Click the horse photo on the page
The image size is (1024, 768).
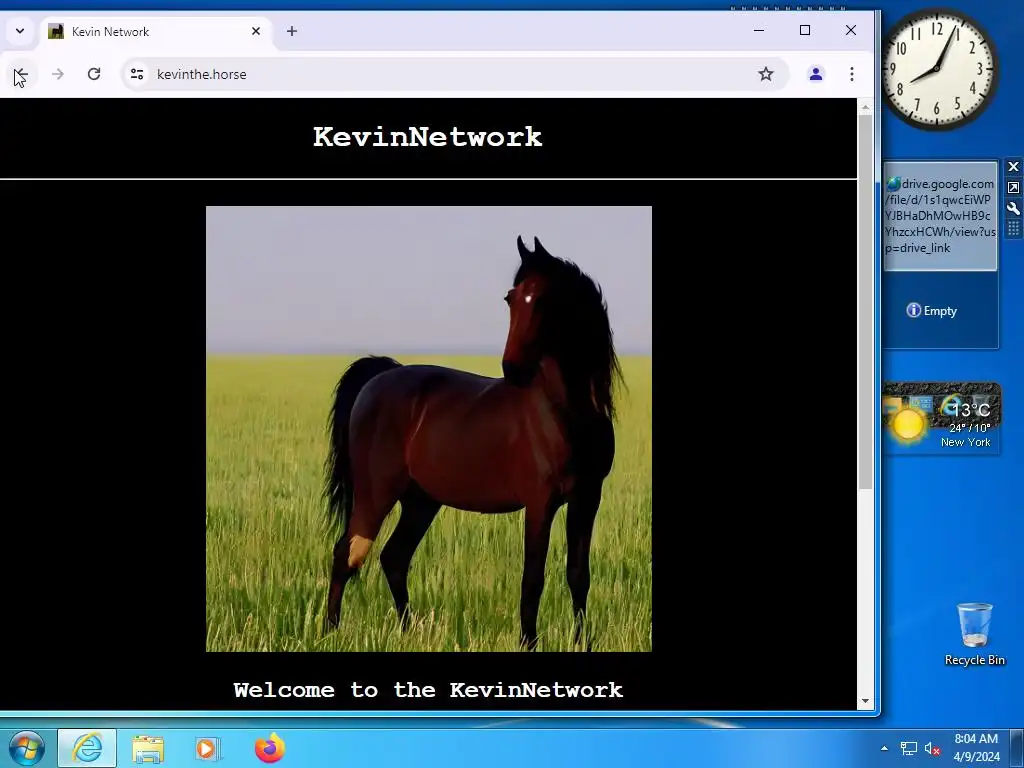click(x=428, y=428)
